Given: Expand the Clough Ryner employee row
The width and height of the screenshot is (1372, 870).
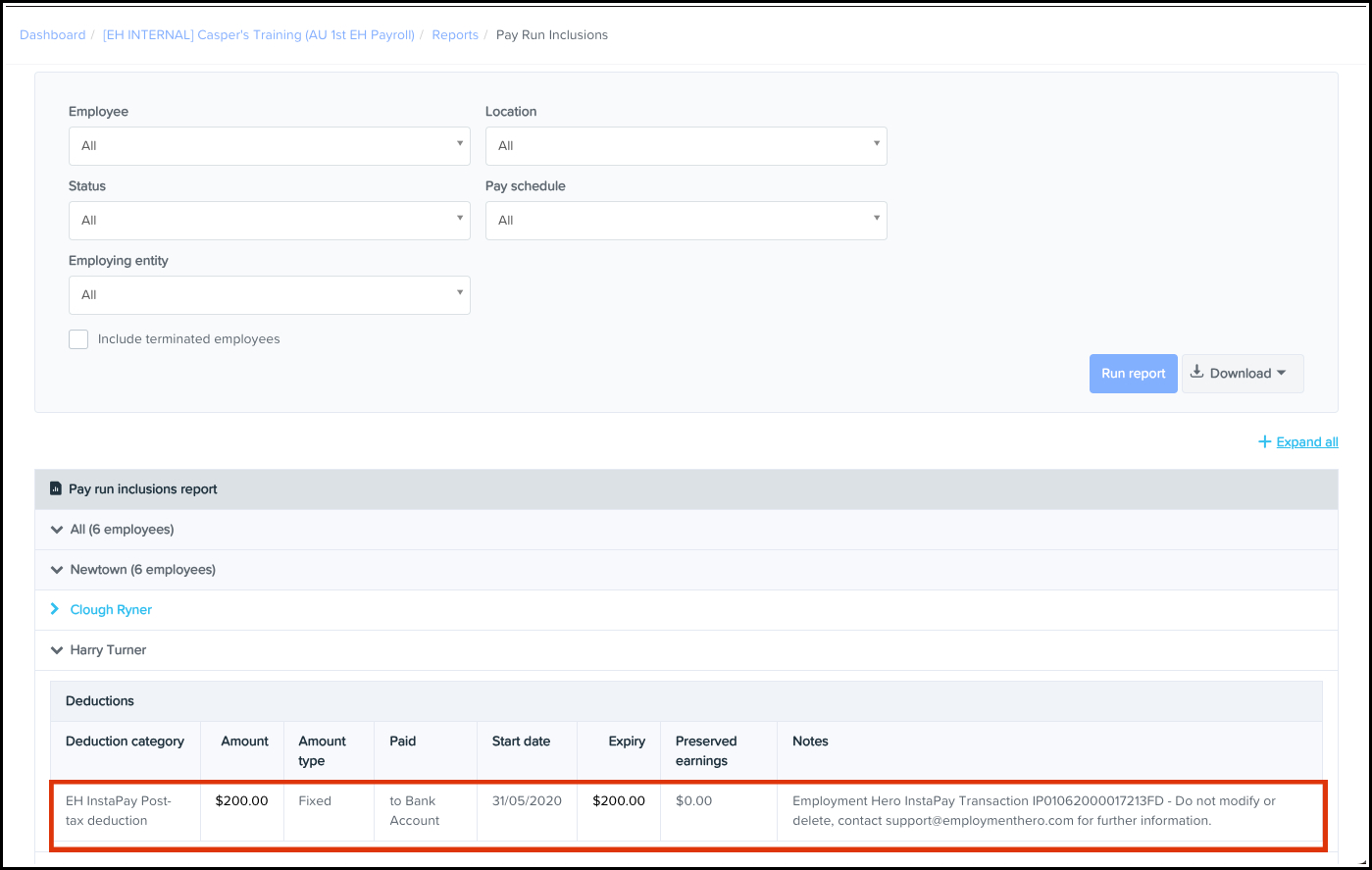Looking at the screenshot, I should [56, 609].
